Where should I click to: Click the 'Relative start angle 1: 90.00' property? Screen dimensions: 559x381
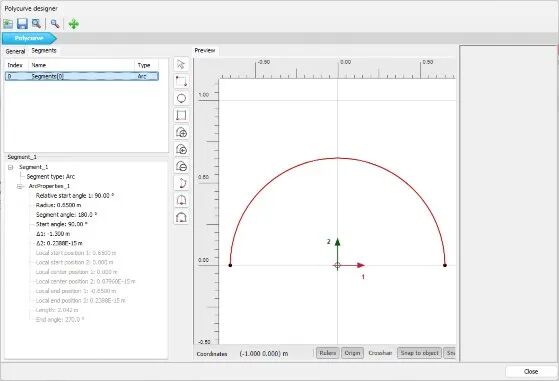pos(75,196)
